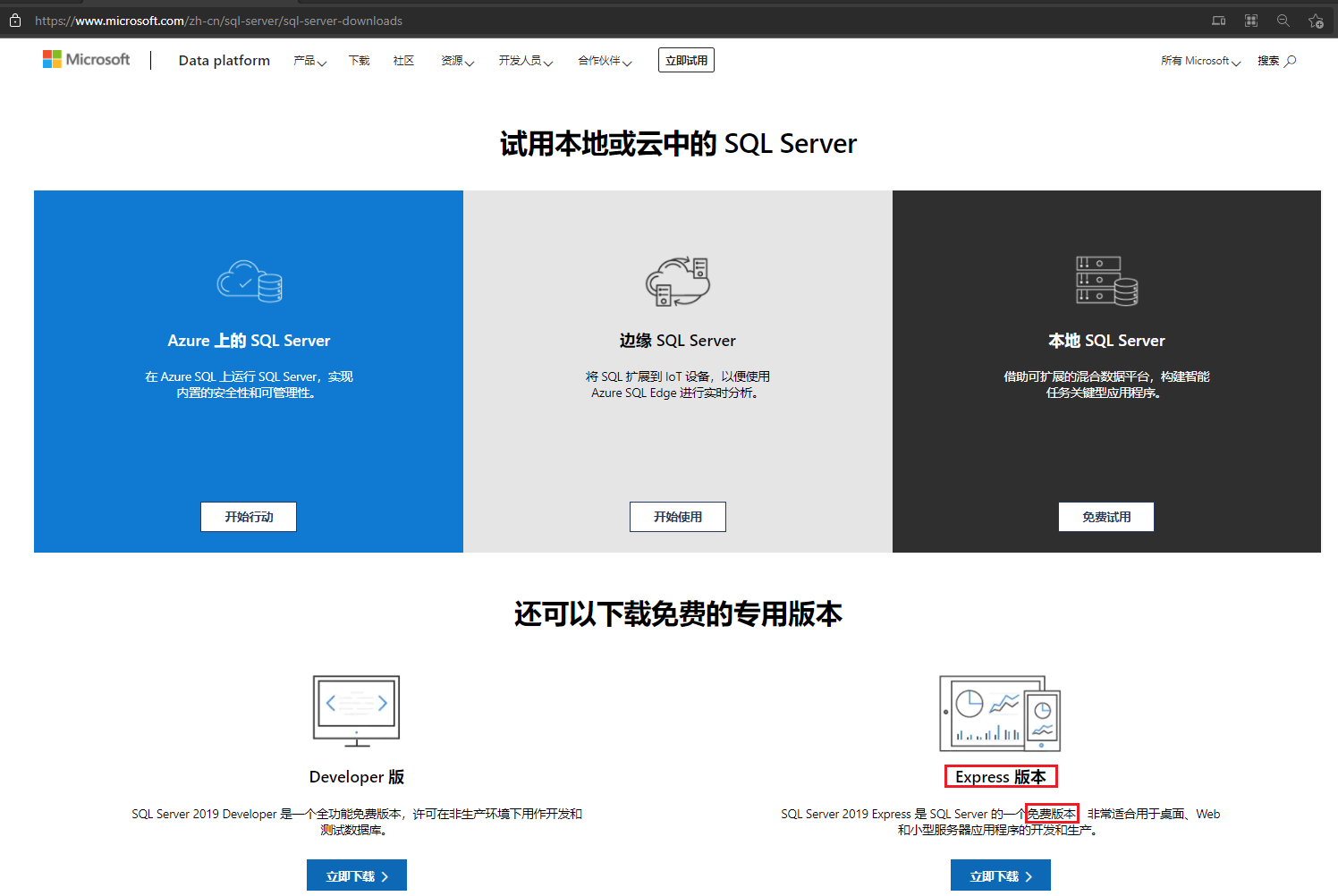Viewport: 1338px width, 896px height.
Task: Click 立即下载 under Express 版本
Action: coord(1000,875)
